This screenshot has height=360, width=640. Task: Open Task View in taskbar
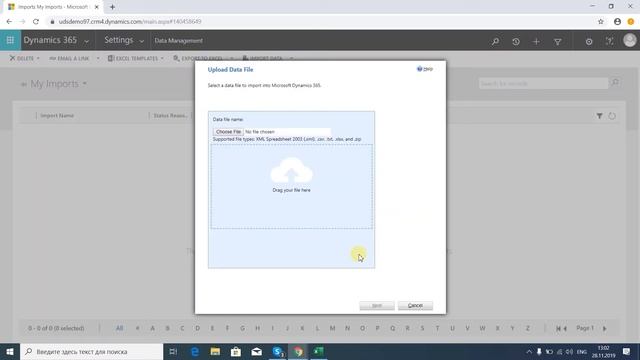(x=173, y=351)
